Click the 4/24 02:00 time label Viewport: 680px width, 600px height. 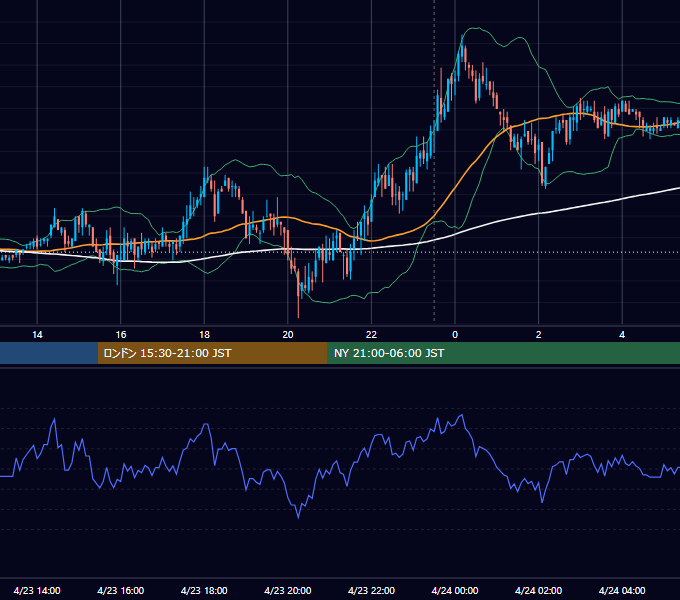pos(538,590)
